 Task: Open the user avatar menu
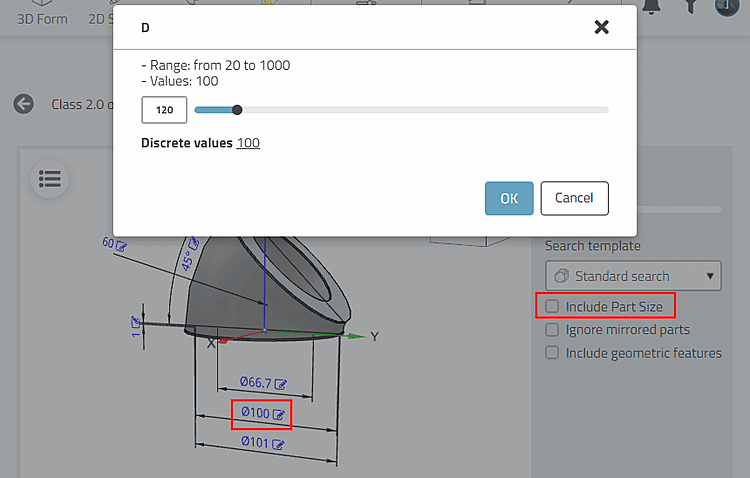point(727,7)
